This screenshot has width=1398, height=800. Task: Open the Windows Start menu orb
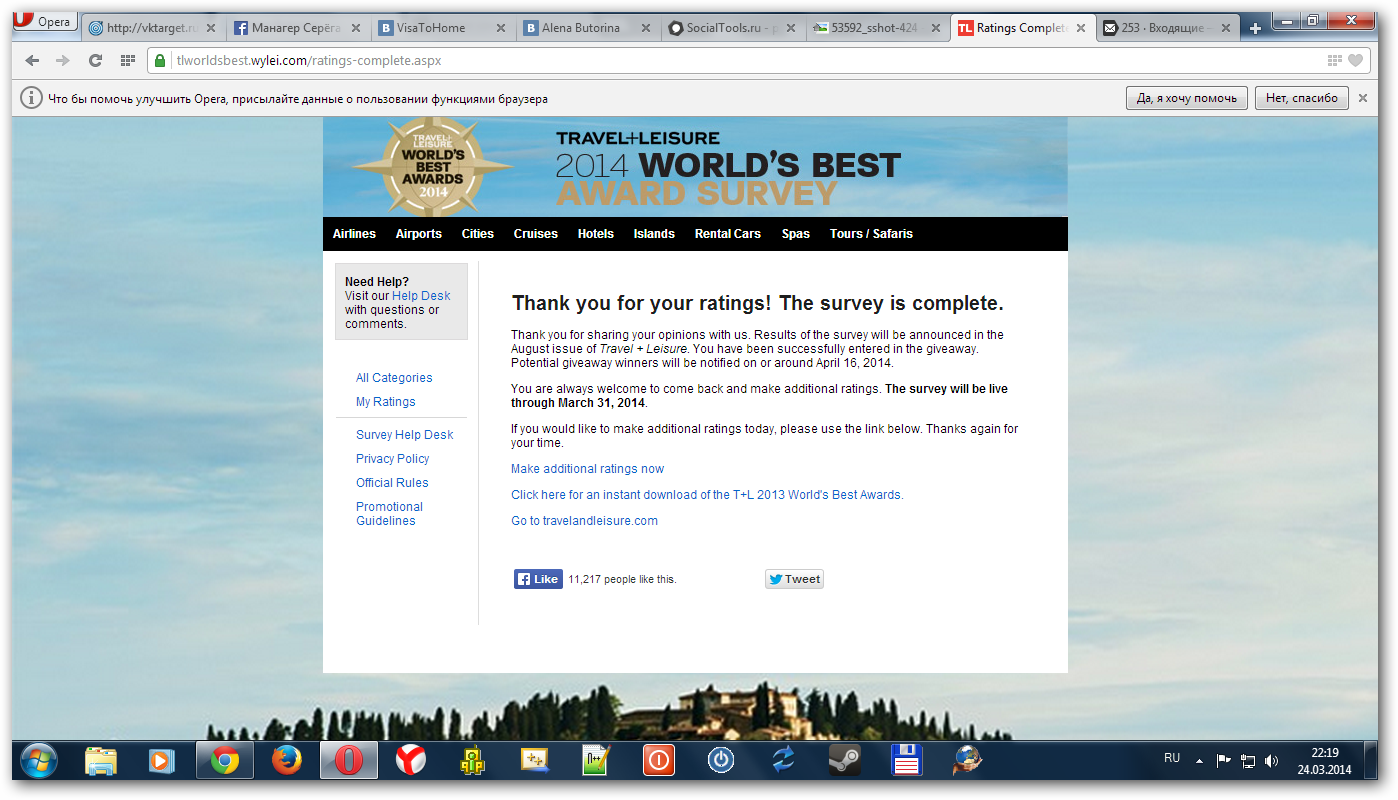click(39, 761)
